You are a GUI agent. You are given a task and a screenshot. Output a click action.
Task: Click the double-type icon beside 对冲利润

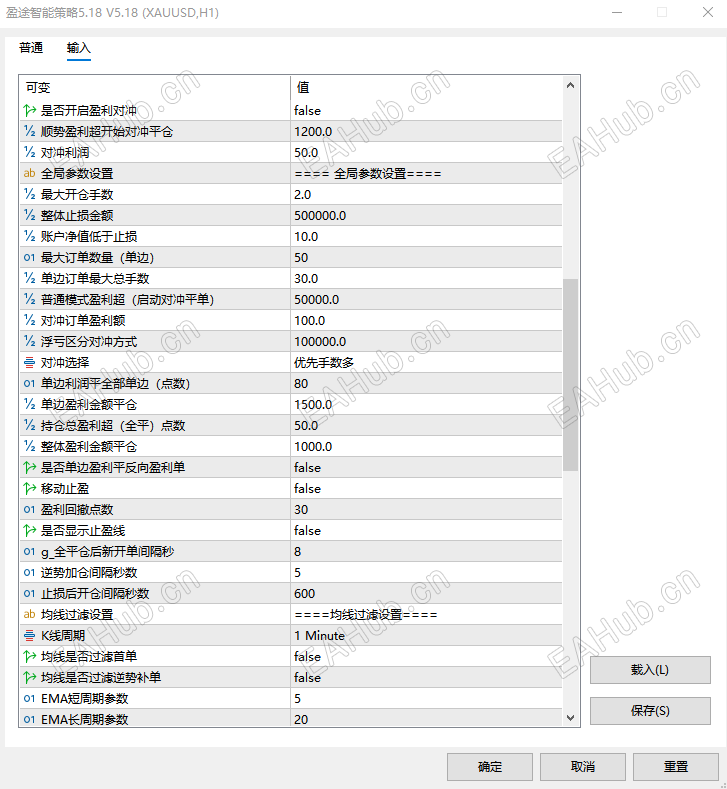[30, 152]
